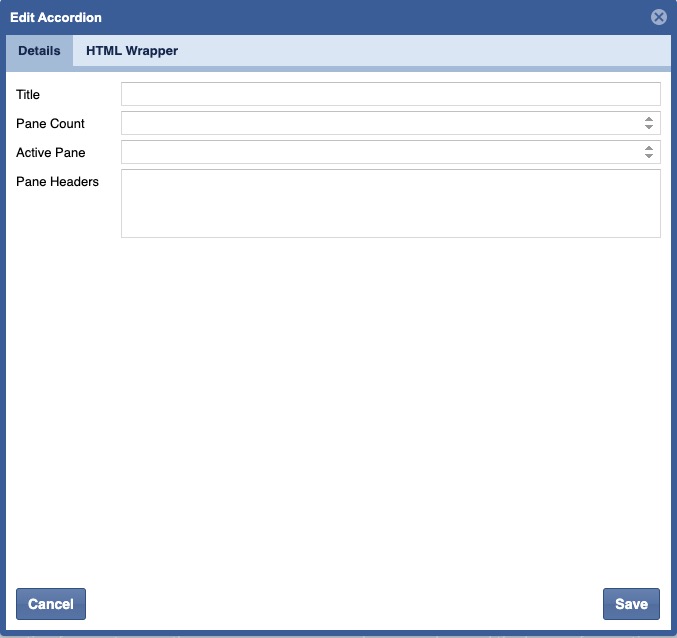
Task: Select the Active Pane label
Action: (50, 153)
